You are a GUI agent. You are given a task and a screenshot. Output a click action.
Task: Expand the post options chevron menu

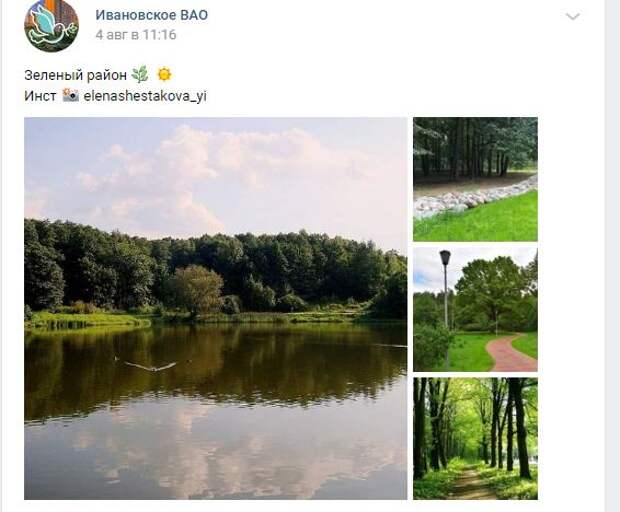pyautogui.click(x=573, y=17)
